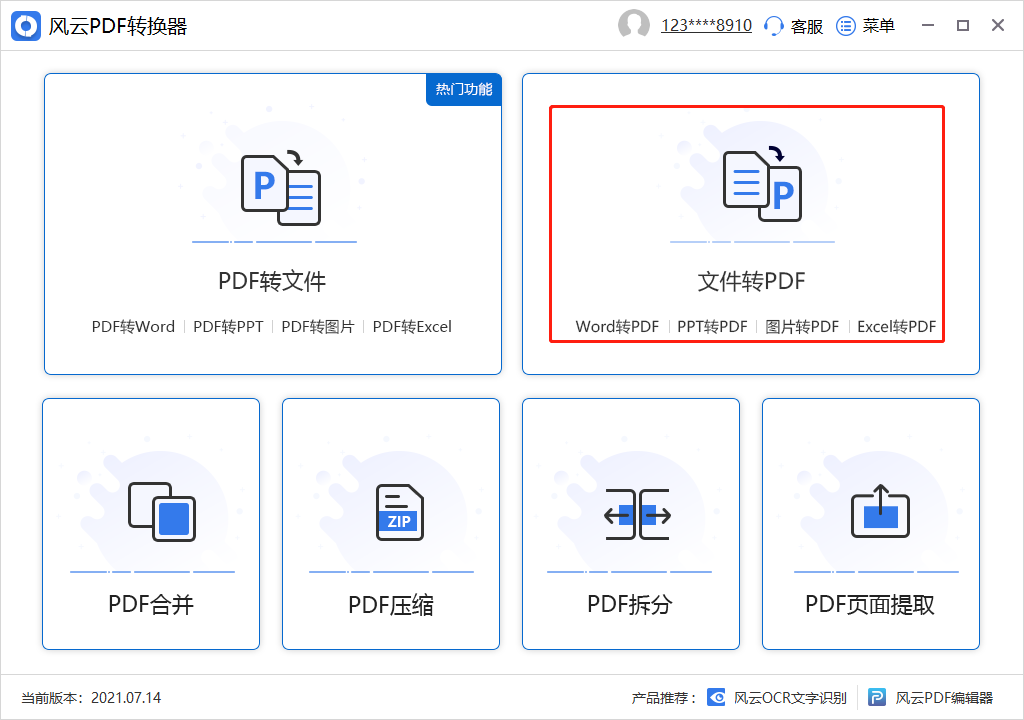This screenshot has width=1024, height=720.
Task: Minimize the converter window
Action: click(928, 25)
